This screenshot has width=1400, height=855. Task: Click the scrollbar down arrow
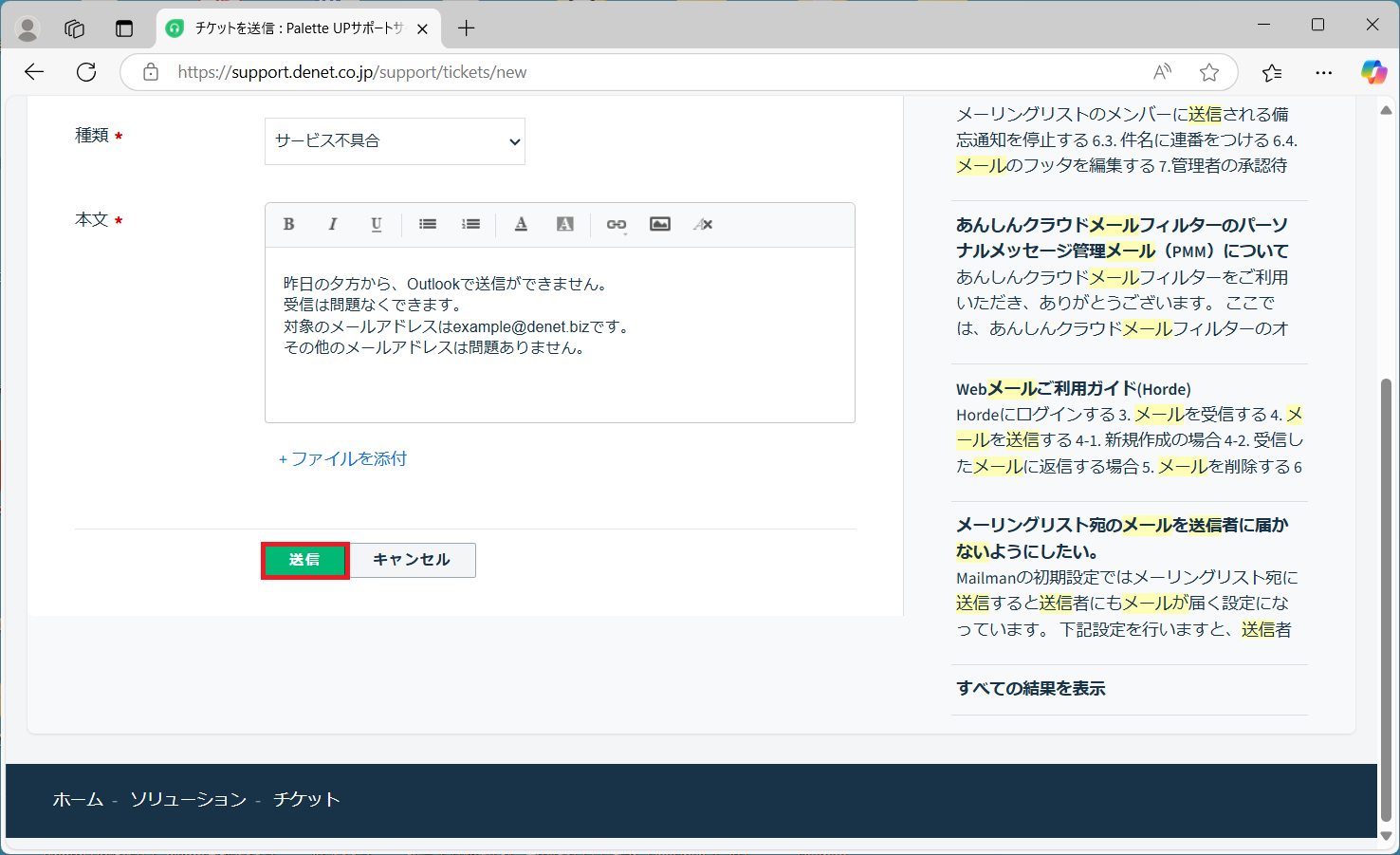(1386, 835)
